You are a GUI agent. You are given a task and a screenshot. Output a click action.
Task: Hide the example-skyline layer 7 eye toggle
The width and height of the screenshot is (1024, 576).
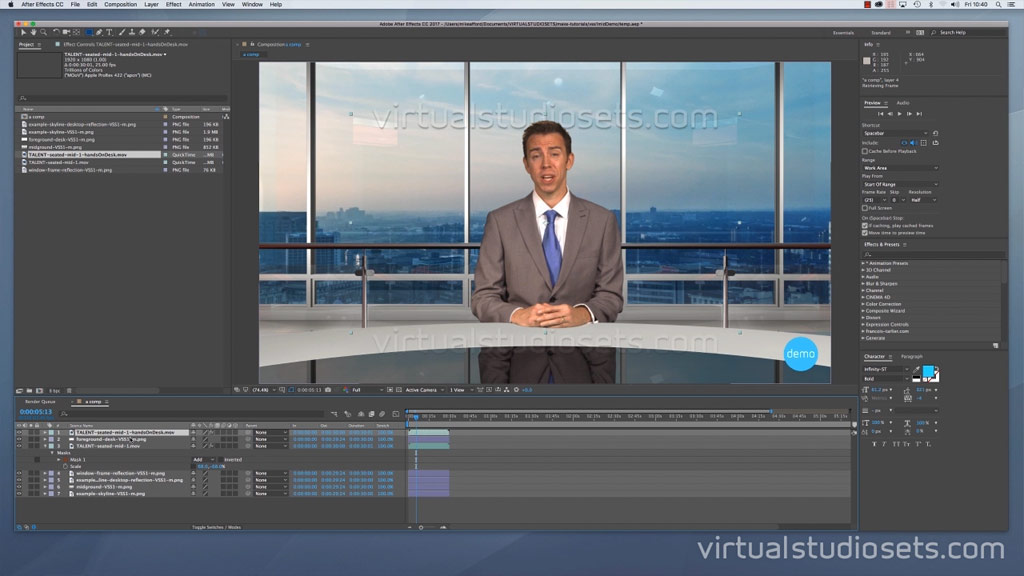coord(19,494)
